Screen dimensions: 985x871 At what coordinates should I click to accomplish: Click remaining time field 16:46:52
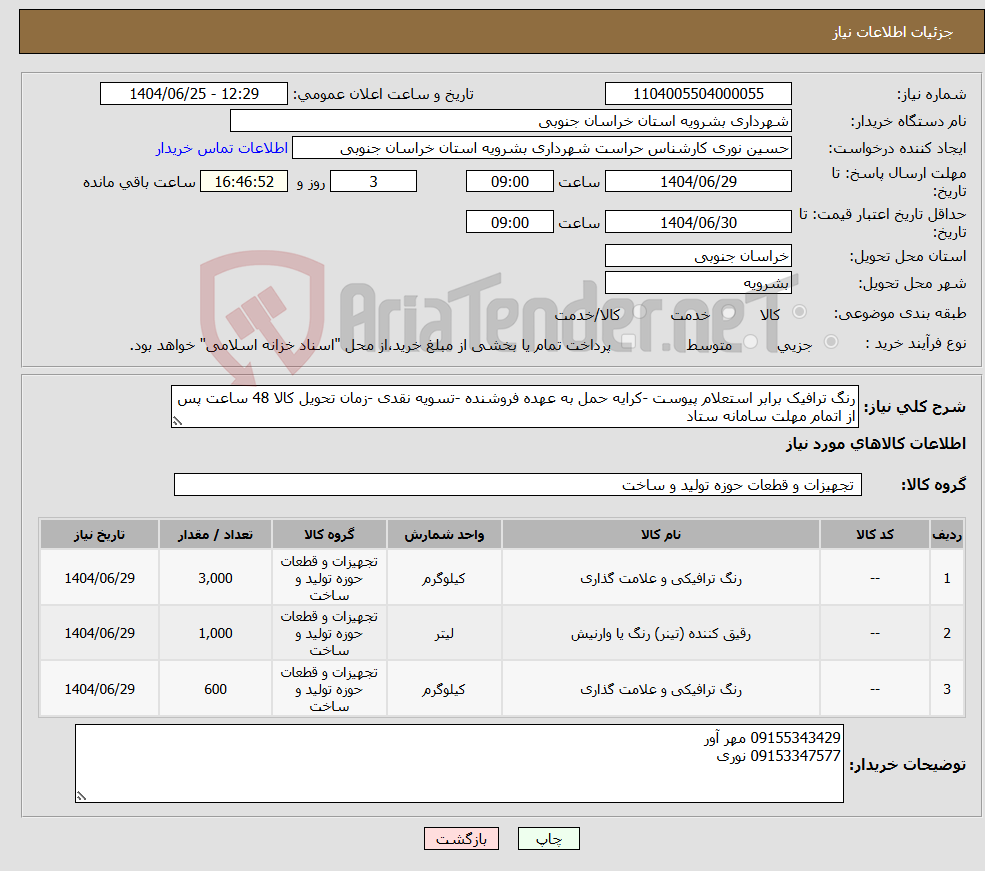click(x=244, y=181)
